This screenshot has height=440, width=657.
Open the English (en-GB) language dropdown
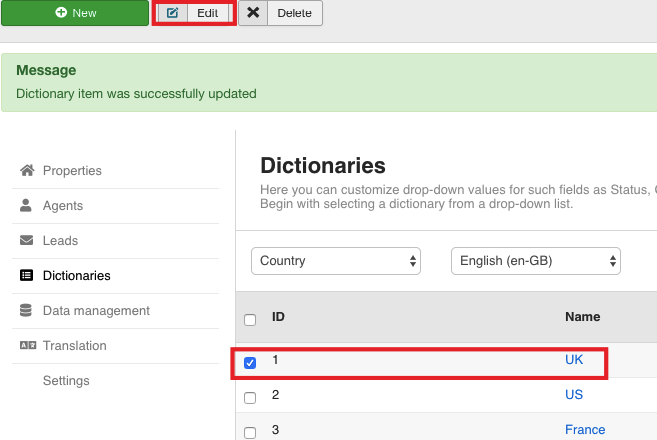pos(535,261)
